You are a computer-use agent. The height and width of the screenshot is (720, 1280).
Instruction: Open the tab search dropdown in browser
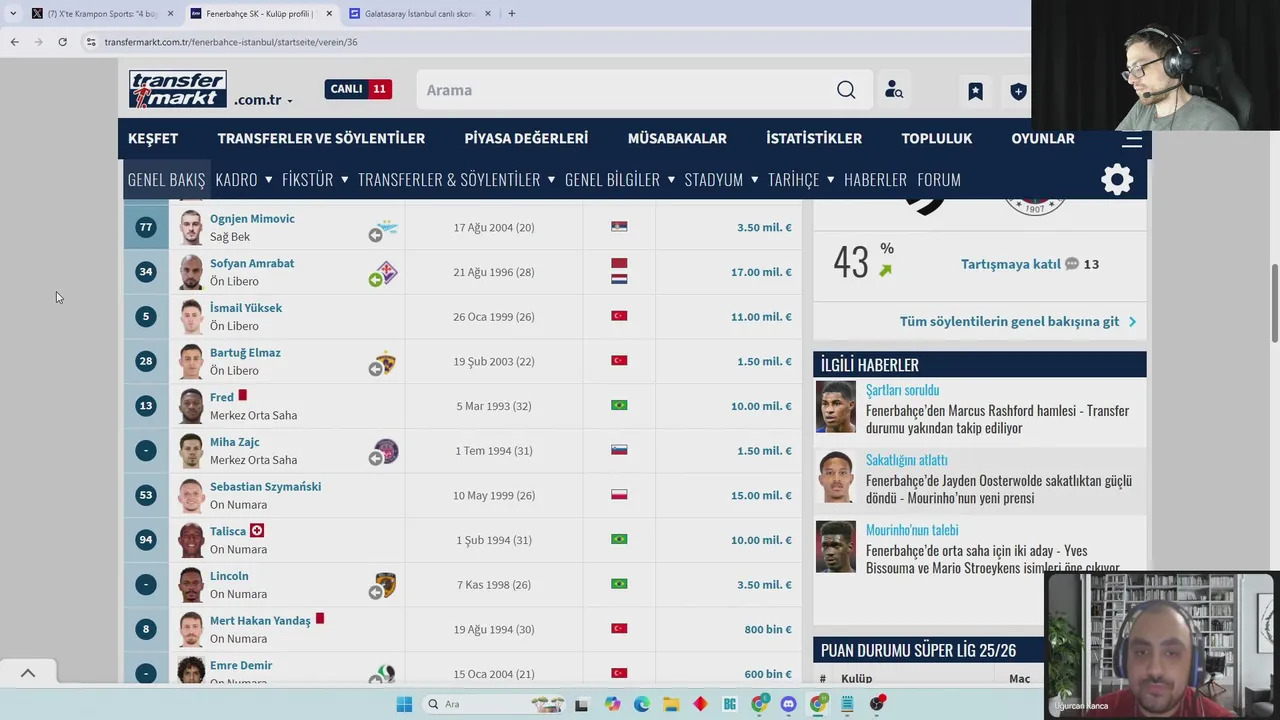pos(13,13)
